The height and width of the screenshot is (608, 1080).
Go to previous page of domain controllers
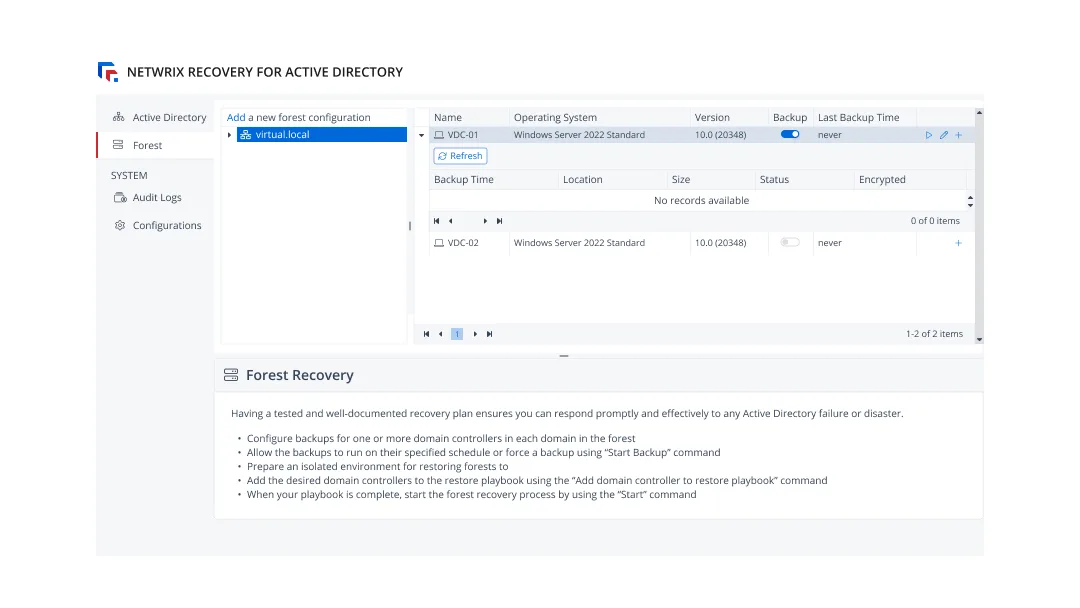[441, 334]
